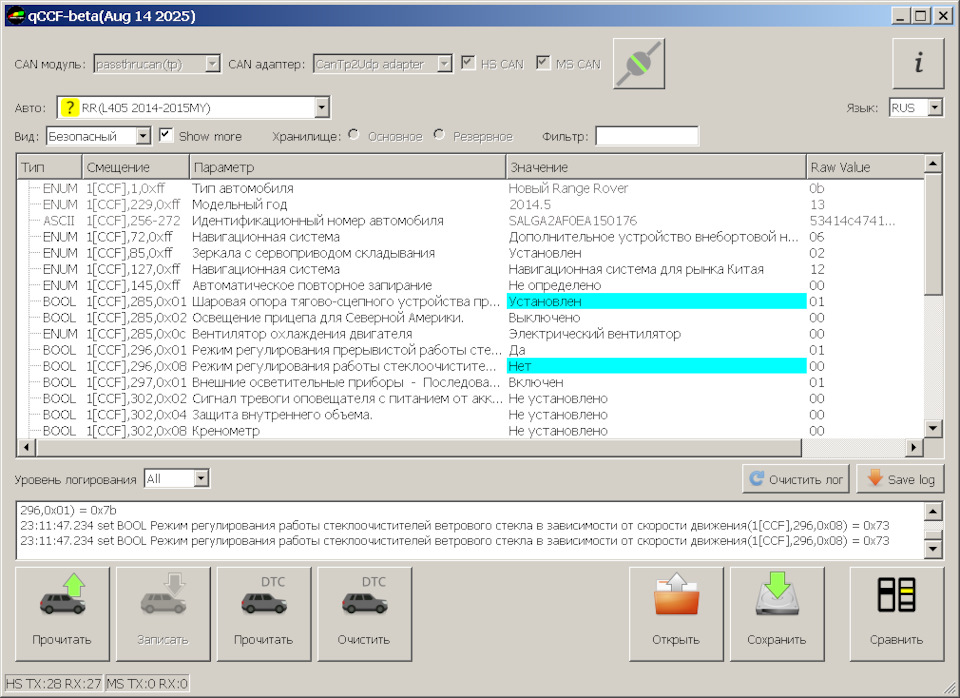Click the HS TX:28 RX:27 status indicator
Image resolution: width=960 pixels, height=698 pixels.
[54, 683]
